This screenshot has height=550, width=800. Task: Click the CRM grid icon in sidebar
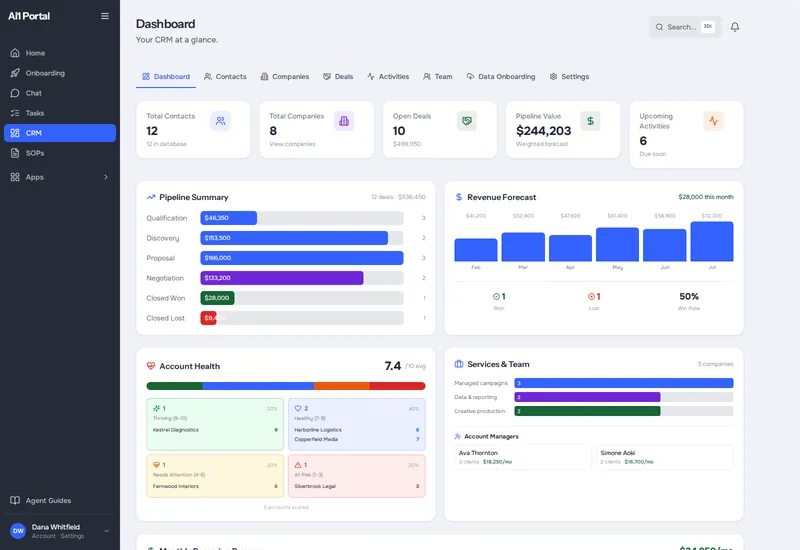[15, 133]
